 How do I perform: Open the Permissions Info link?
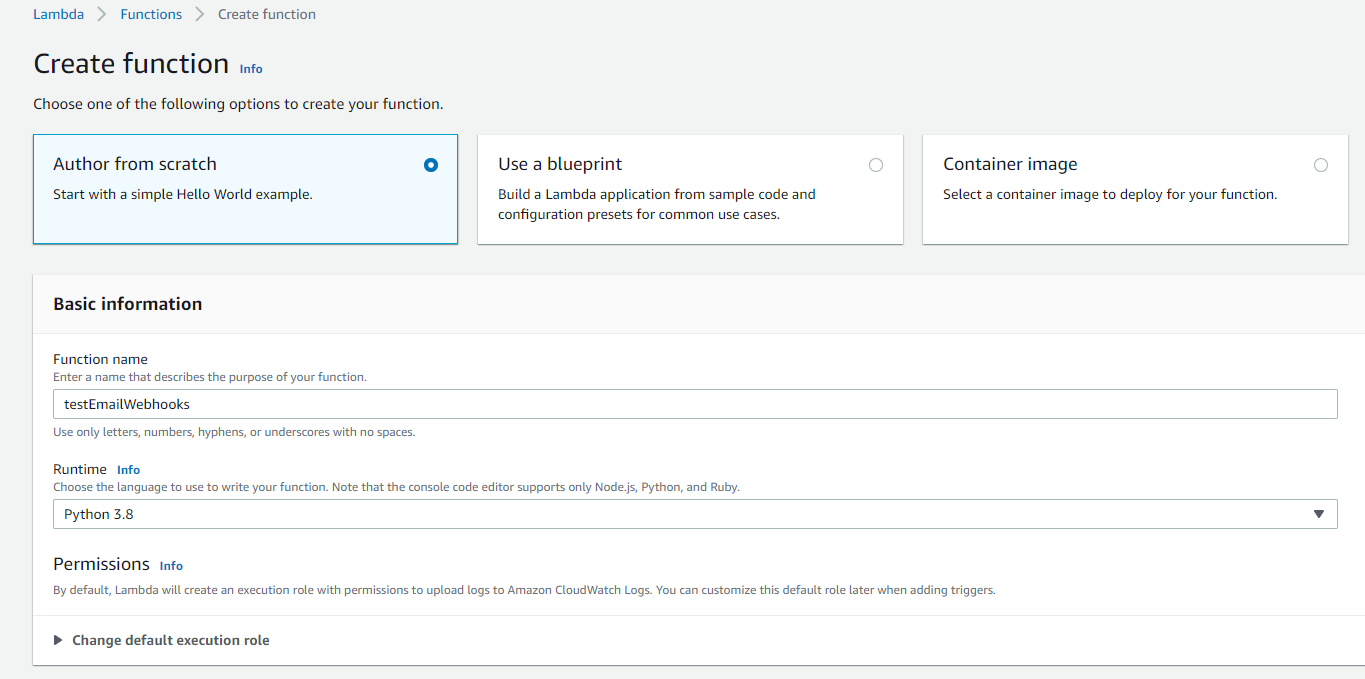pos(171,566)
